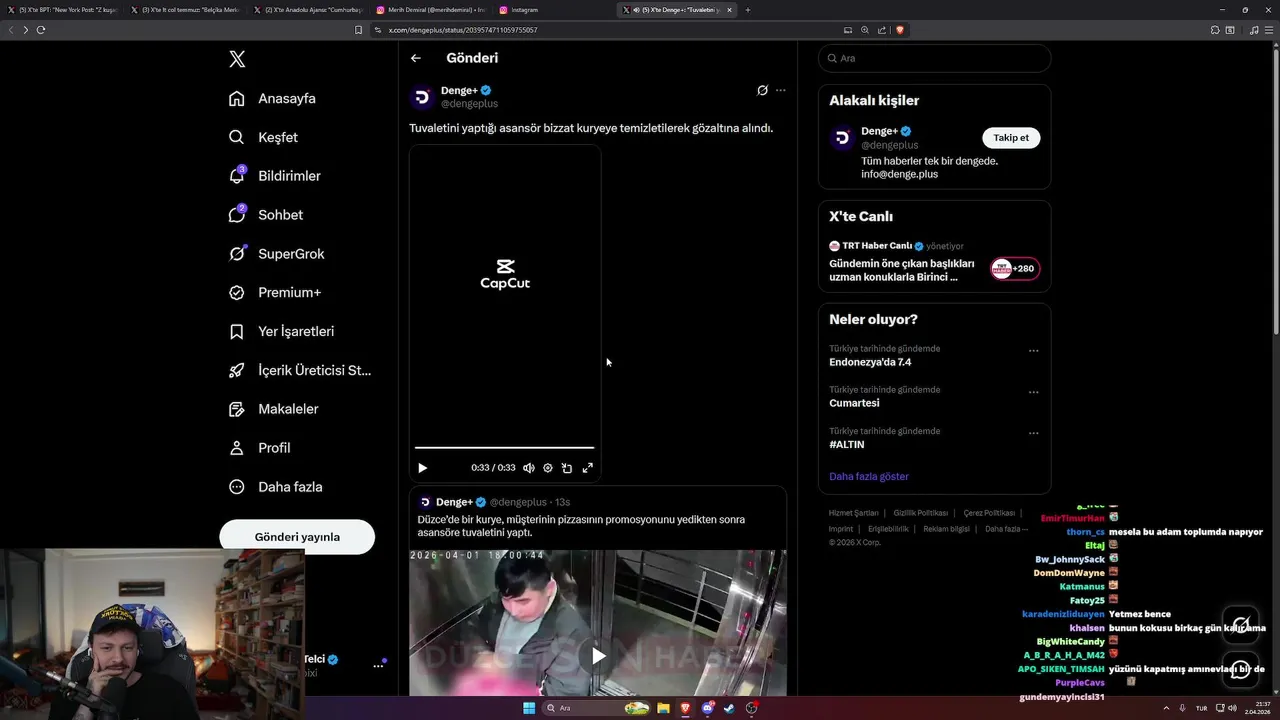
Task: Open options for Endonezya'da 7.4 trend
Action: (1033, 351)
